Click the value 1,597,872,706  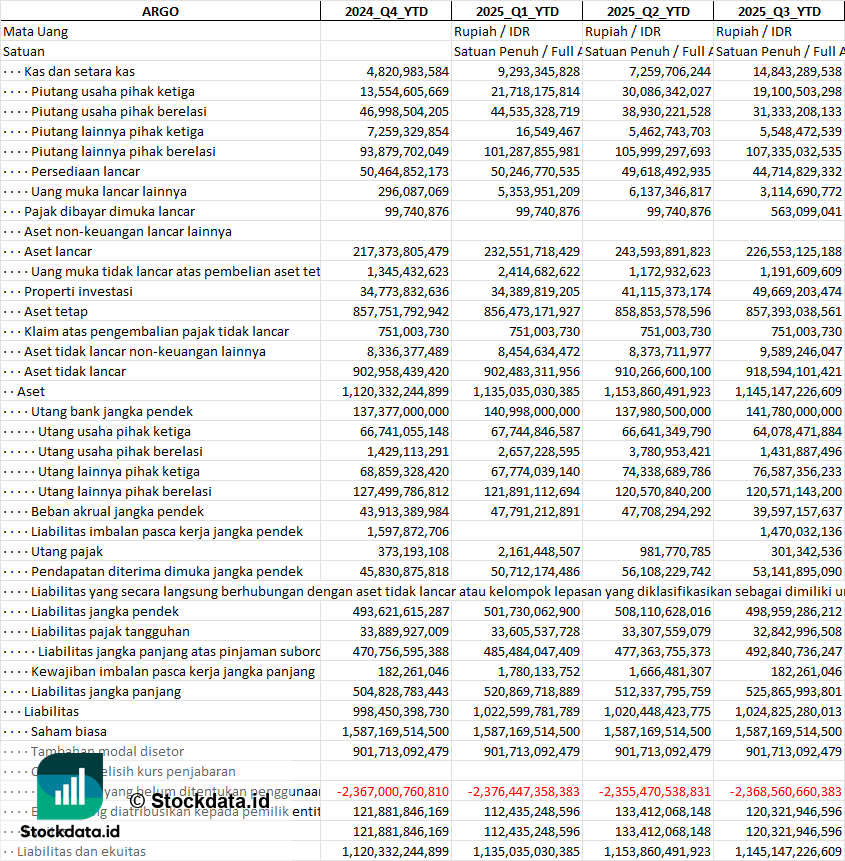[407, 532]
